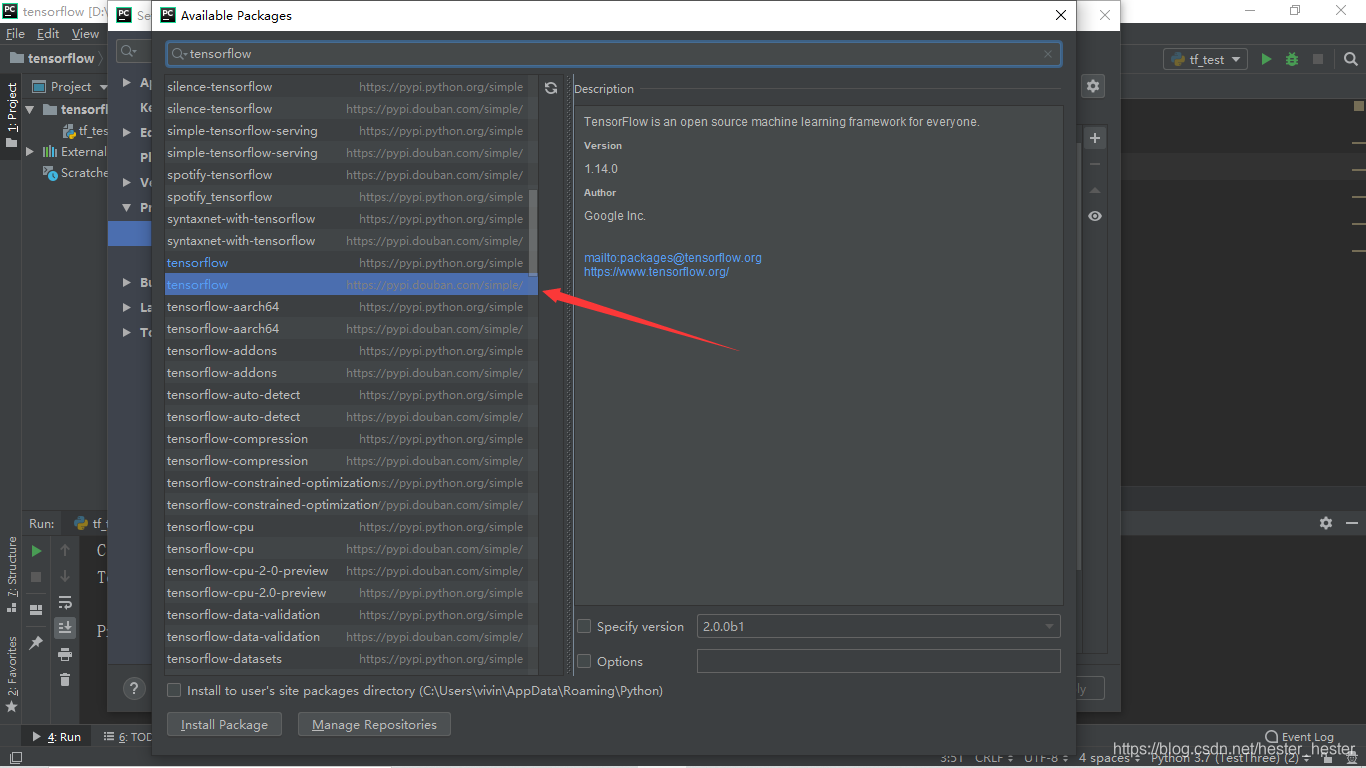Open the 1: Project side tab
The width and height of the screenshot is (1366, 768).
11,115
